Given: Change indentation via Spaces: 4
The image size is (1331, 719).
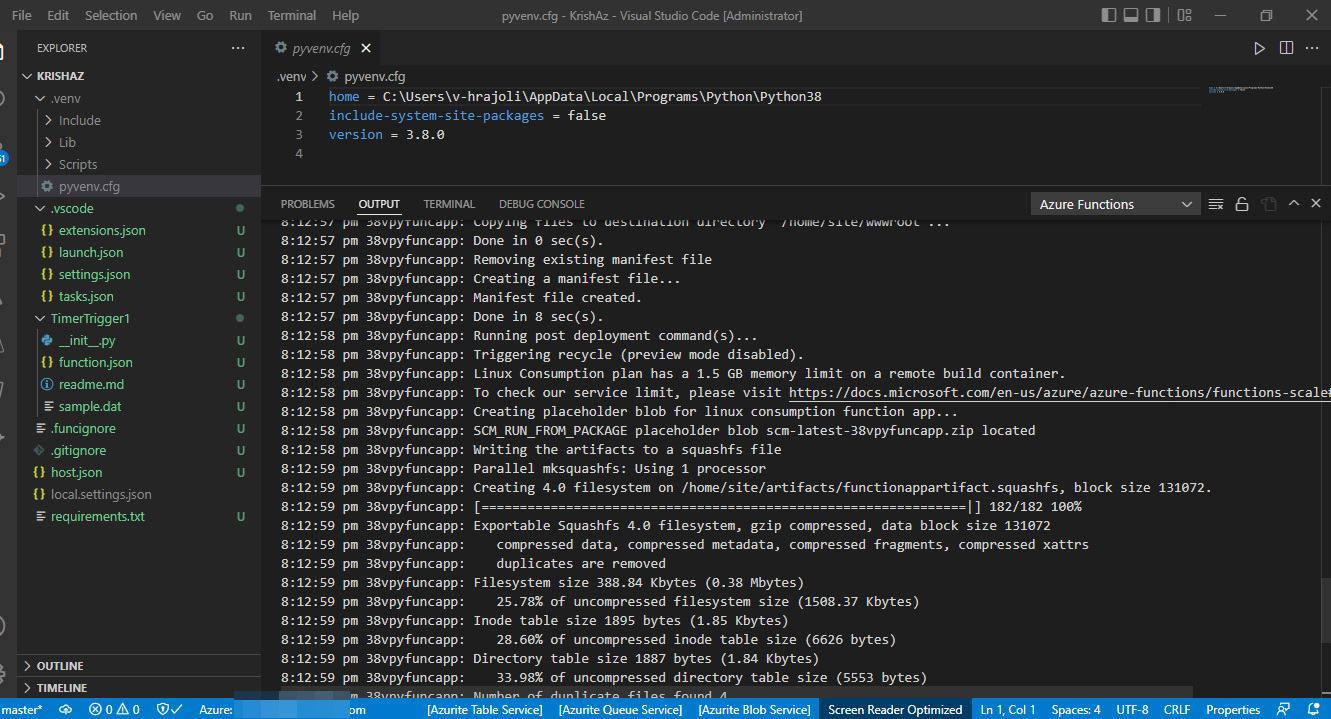Looking at the screenshot, I should tap(1076, 709).
